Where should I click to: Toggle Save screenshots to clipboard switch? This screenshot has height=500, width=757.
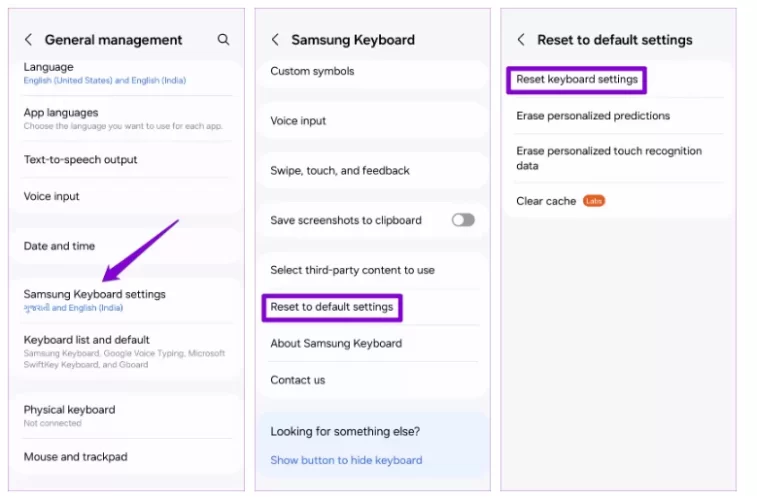click(x=462, y=220)
